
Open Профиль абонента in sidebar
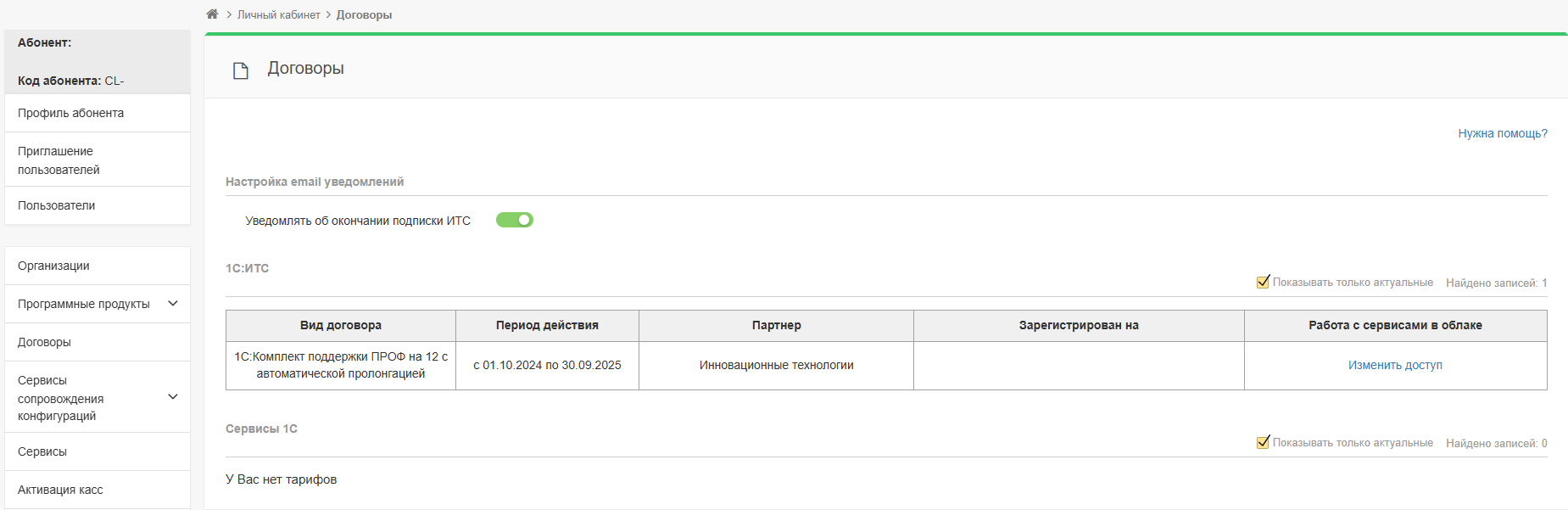(x=98, y=113)
